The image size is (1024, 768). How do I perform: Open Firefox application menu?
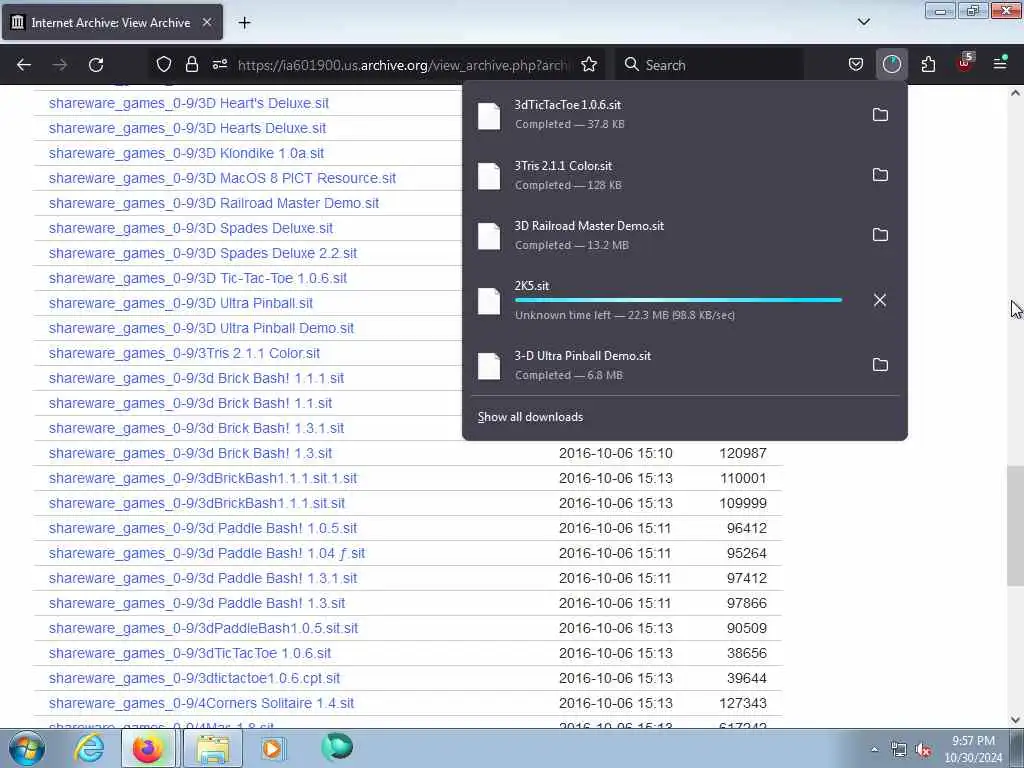(1000, 64)
